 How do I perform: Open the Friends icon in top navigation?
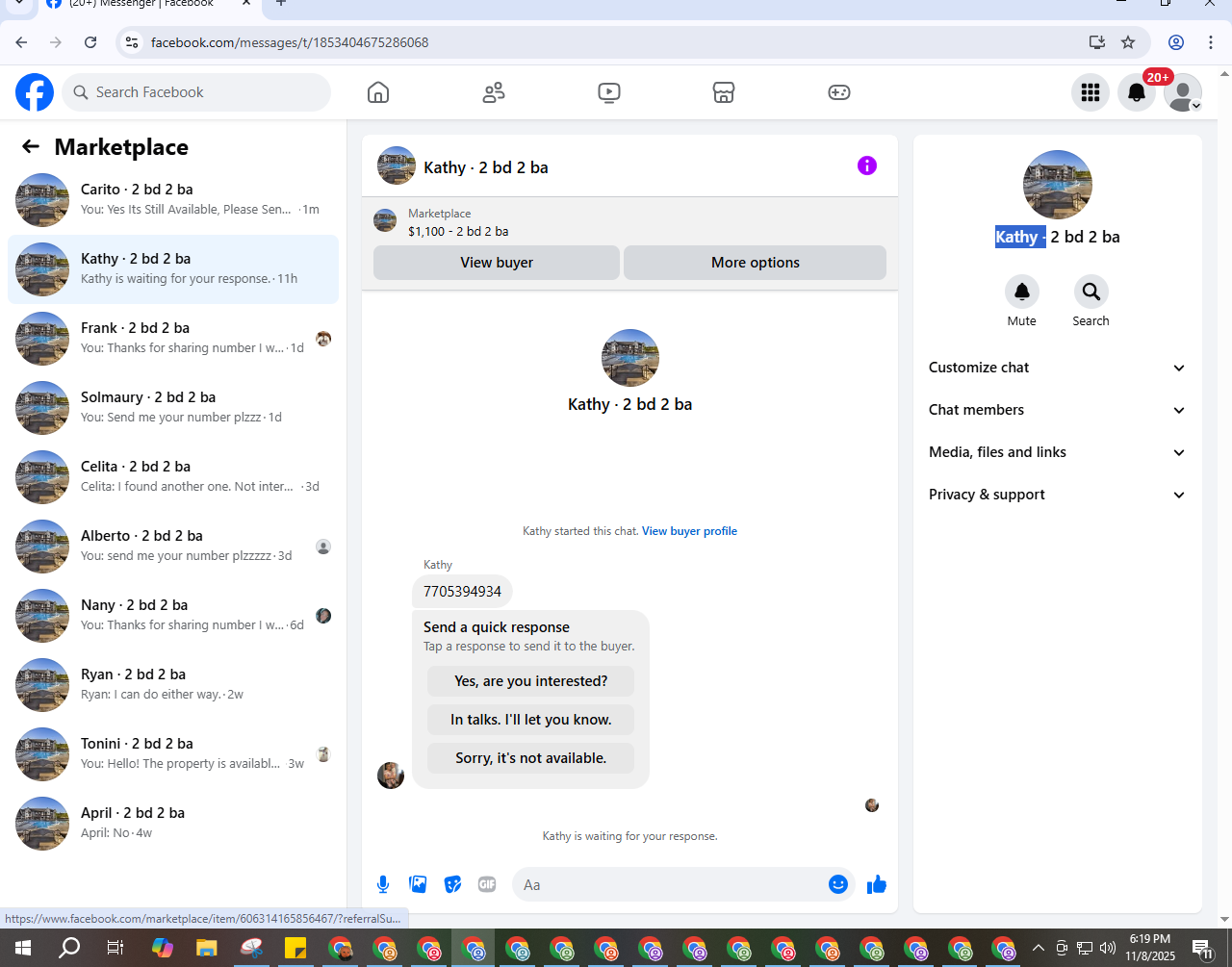pos(494,92)
